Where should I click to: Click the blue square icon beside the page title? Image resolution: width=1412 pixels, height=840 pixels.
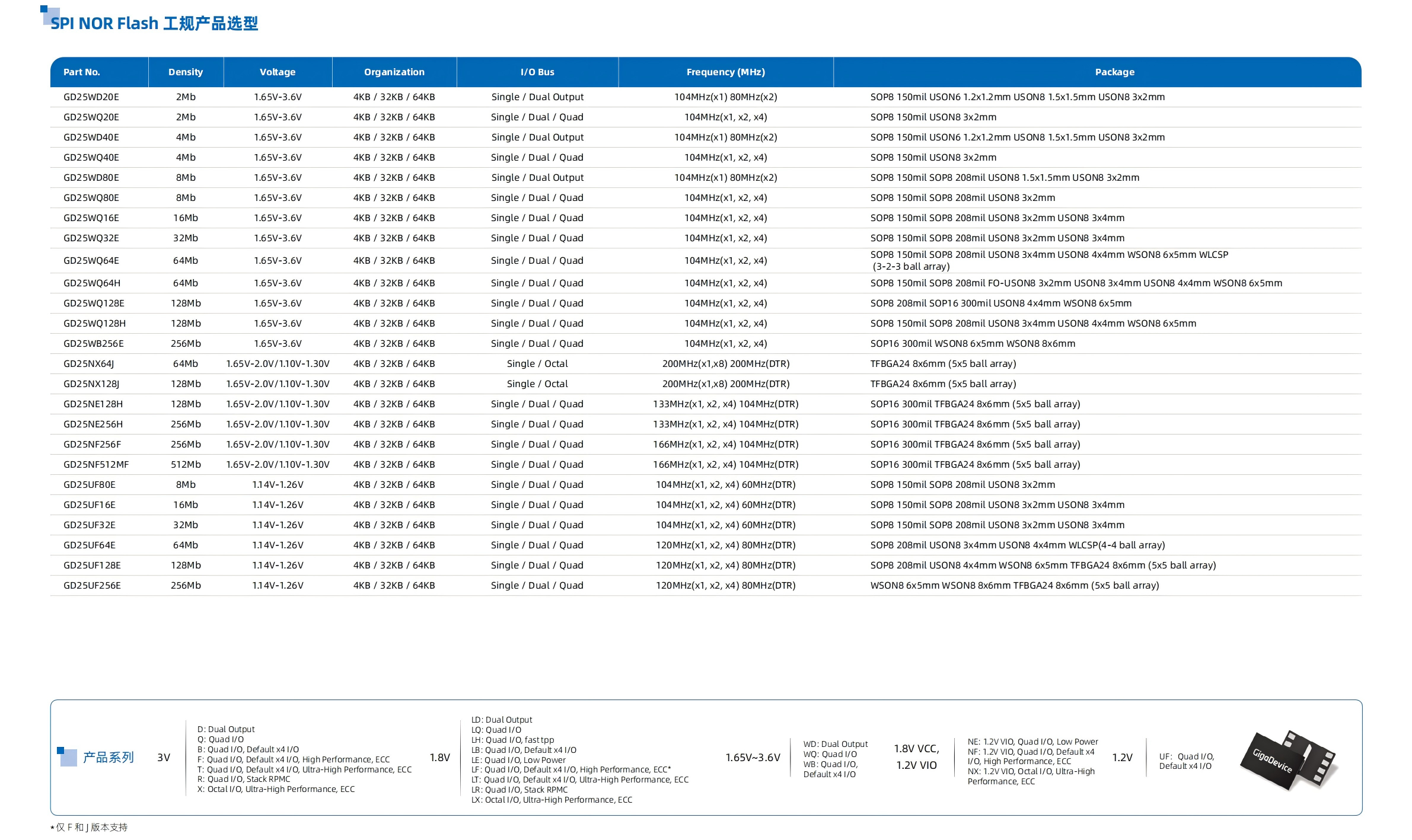[49, 15]
